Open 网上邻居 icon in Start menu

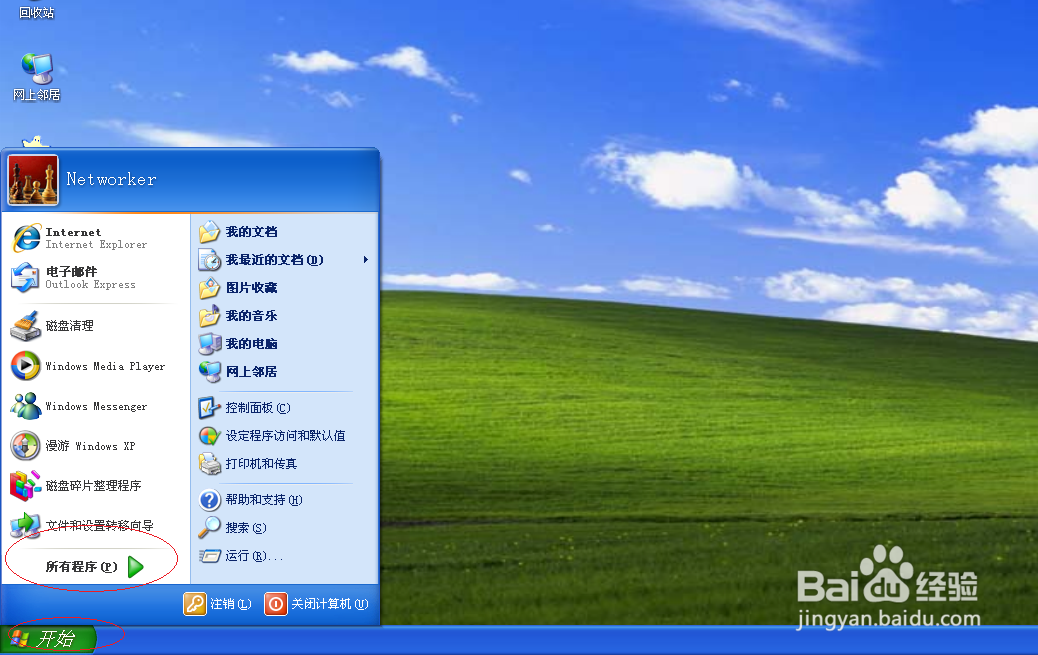(209, 372)
